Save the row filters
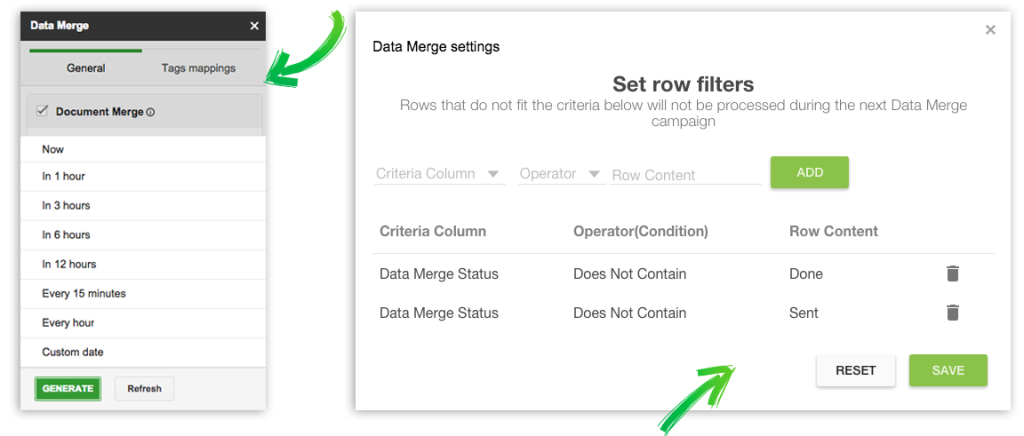Image resolution: width=1024 pixels, height=436 pixels. (x=948, y=370)
